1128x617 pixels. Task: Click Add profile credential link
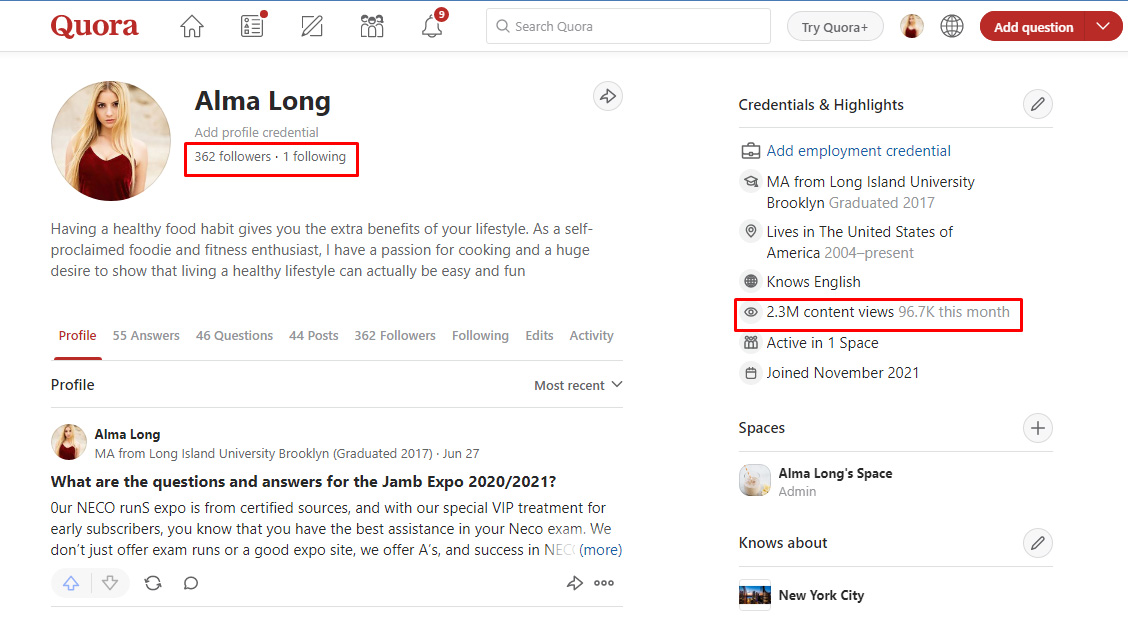pos(256,132)
